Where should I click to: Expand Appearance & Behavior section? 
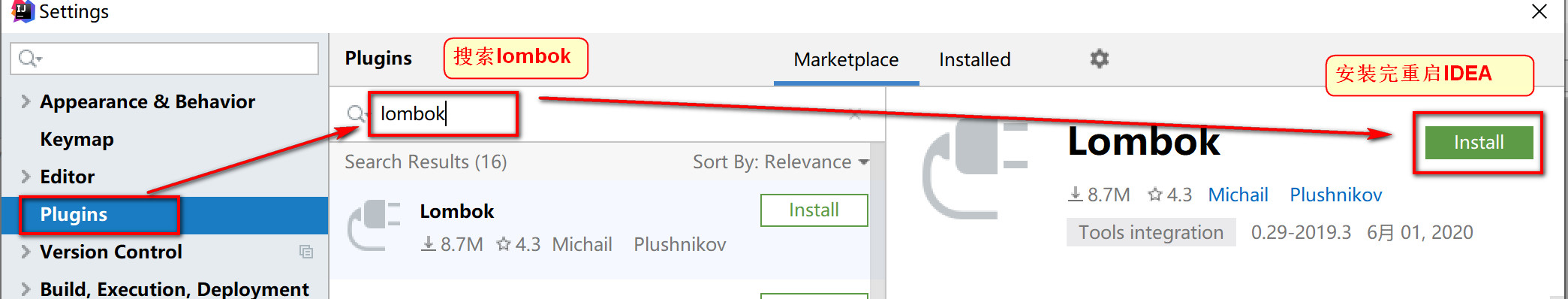tap(26, 101)
